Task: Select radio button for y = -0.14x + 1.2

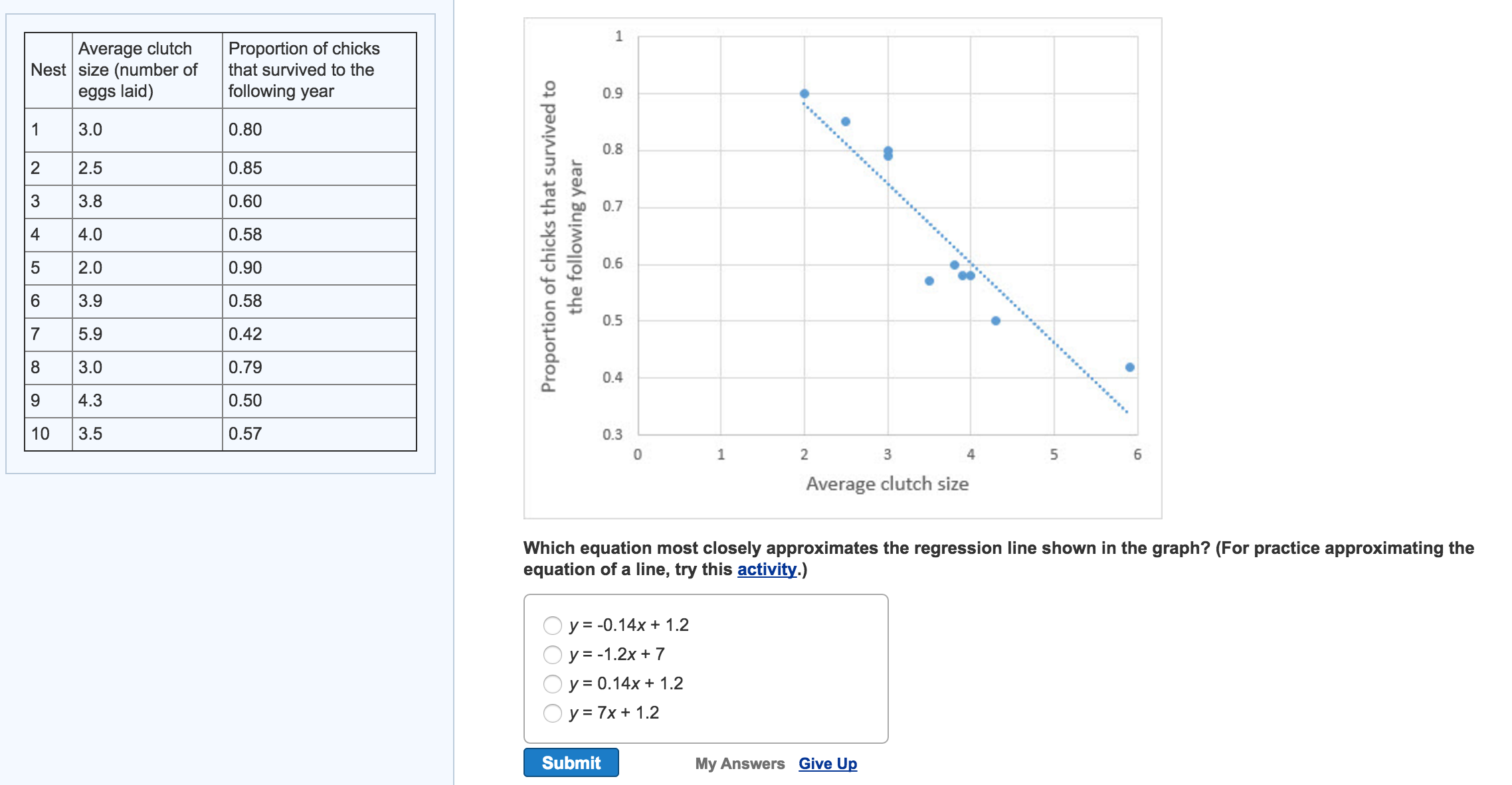Action: click(553, 624)
